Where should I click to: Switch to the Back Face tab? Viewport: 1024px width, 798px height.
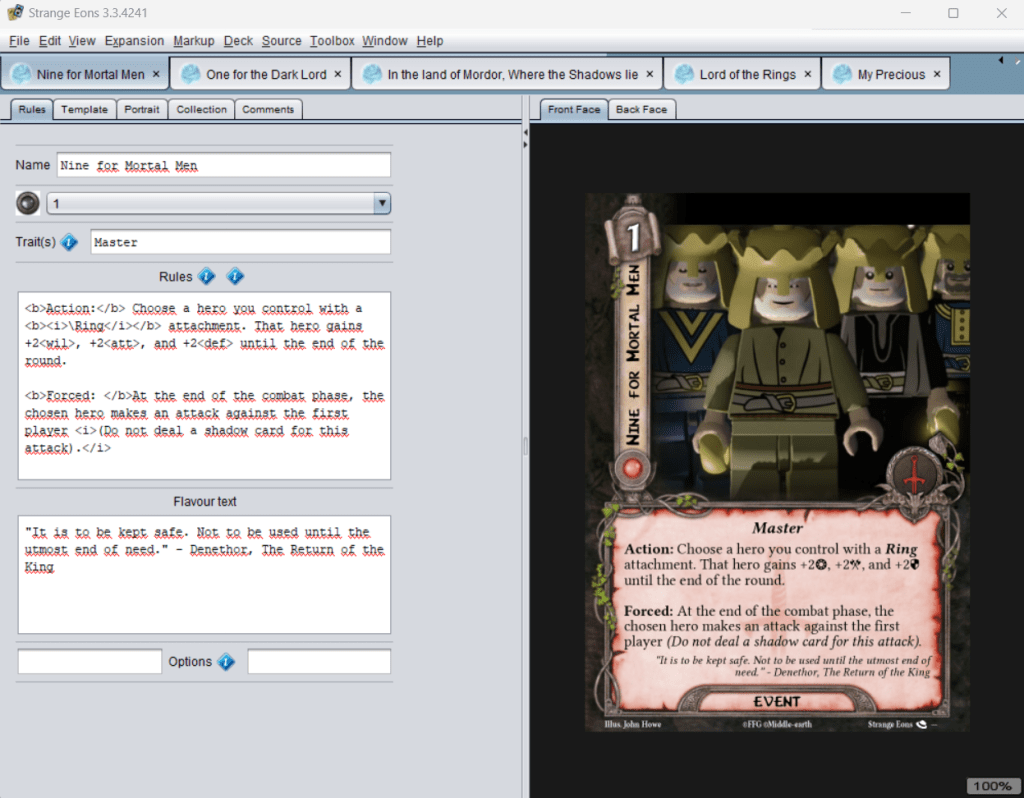coord(641,109)
